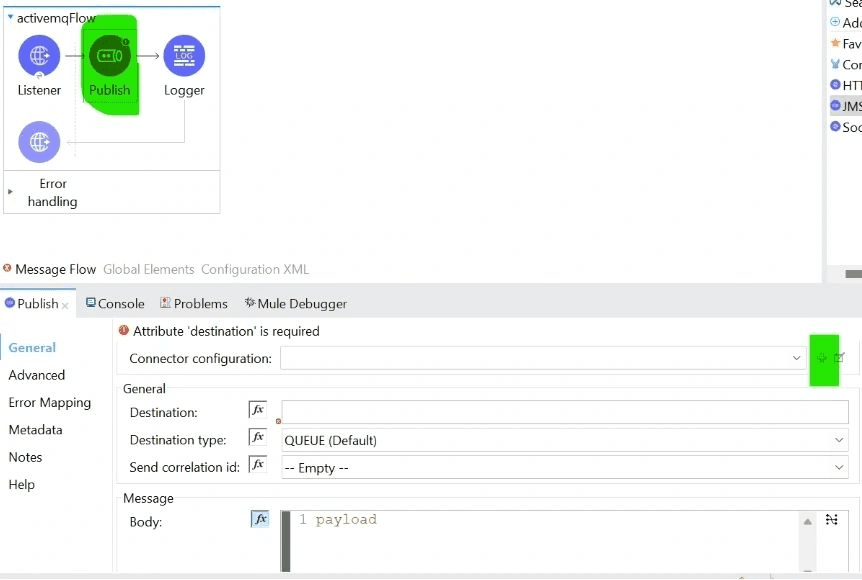This screenshot has height=580, width=862.
Task: Click the highlighted Publish component
Action: 108,56
